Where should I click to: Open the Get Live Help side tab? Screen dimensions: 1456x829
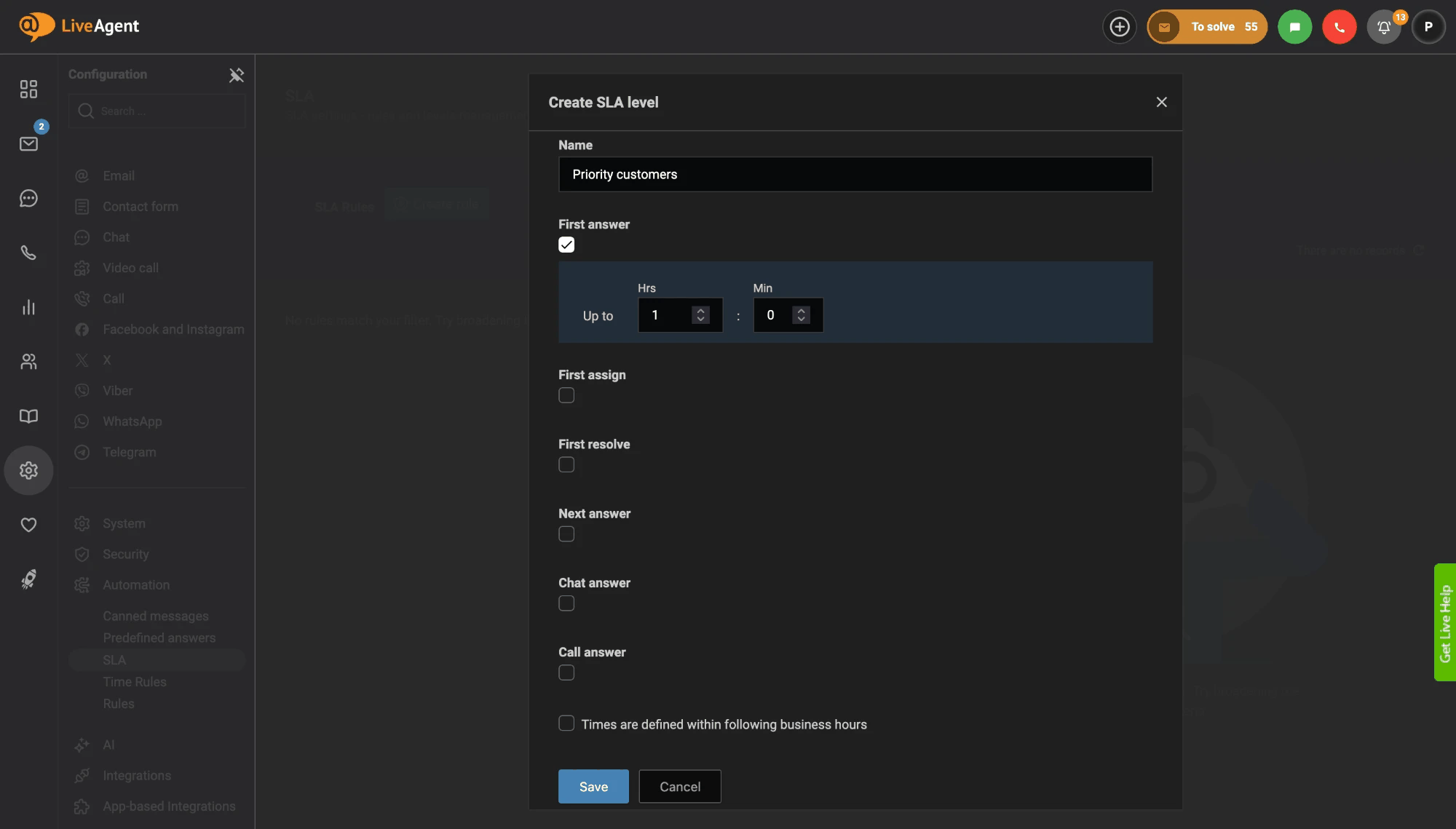[x=1445, y=622]
